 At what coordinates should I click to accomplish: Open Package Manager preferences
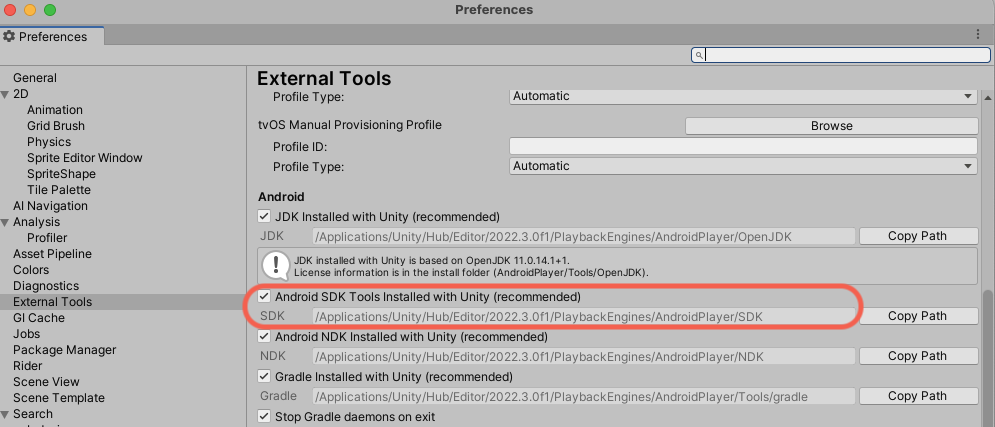(64, 350)
